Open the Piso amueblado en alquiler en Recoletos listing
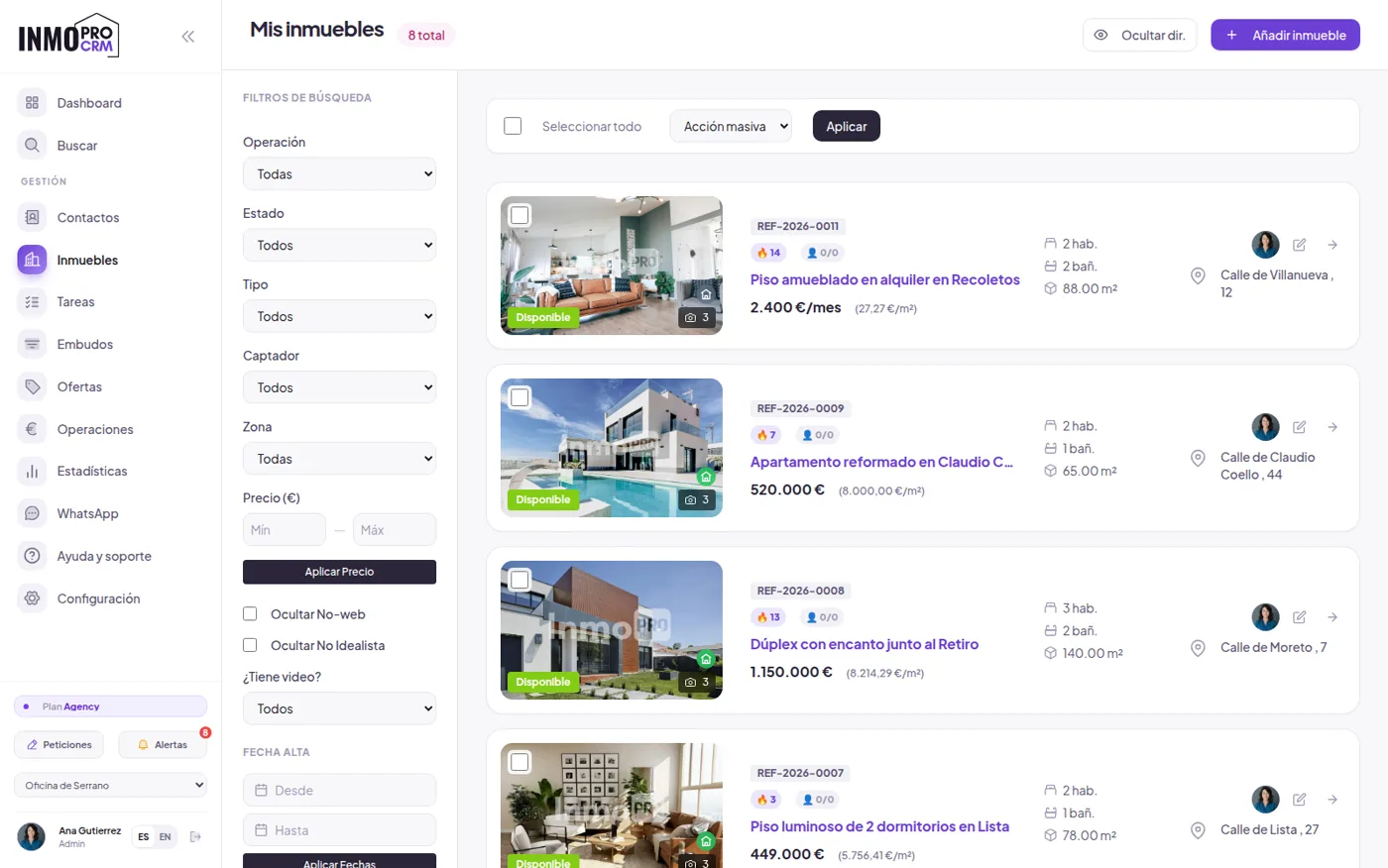Screen dimensions: 1388x868 (884, 279)
